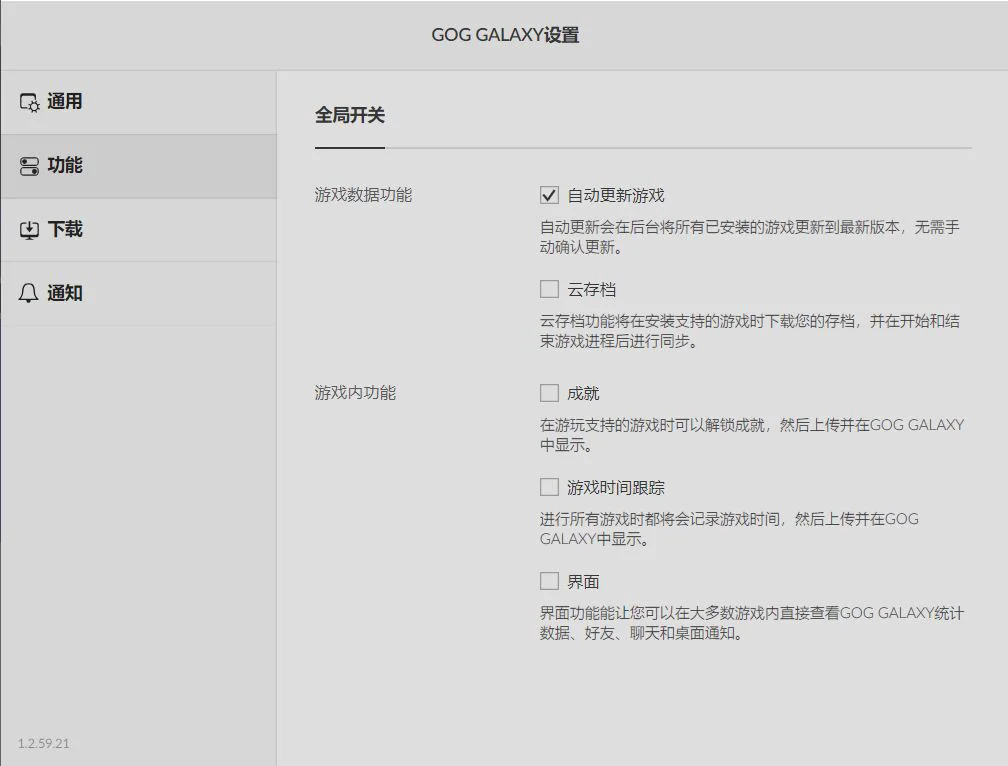This screenshot has height=766, width=1008.
Task: Go to the 通知 settings tab
Action: (x=139, y=294)
